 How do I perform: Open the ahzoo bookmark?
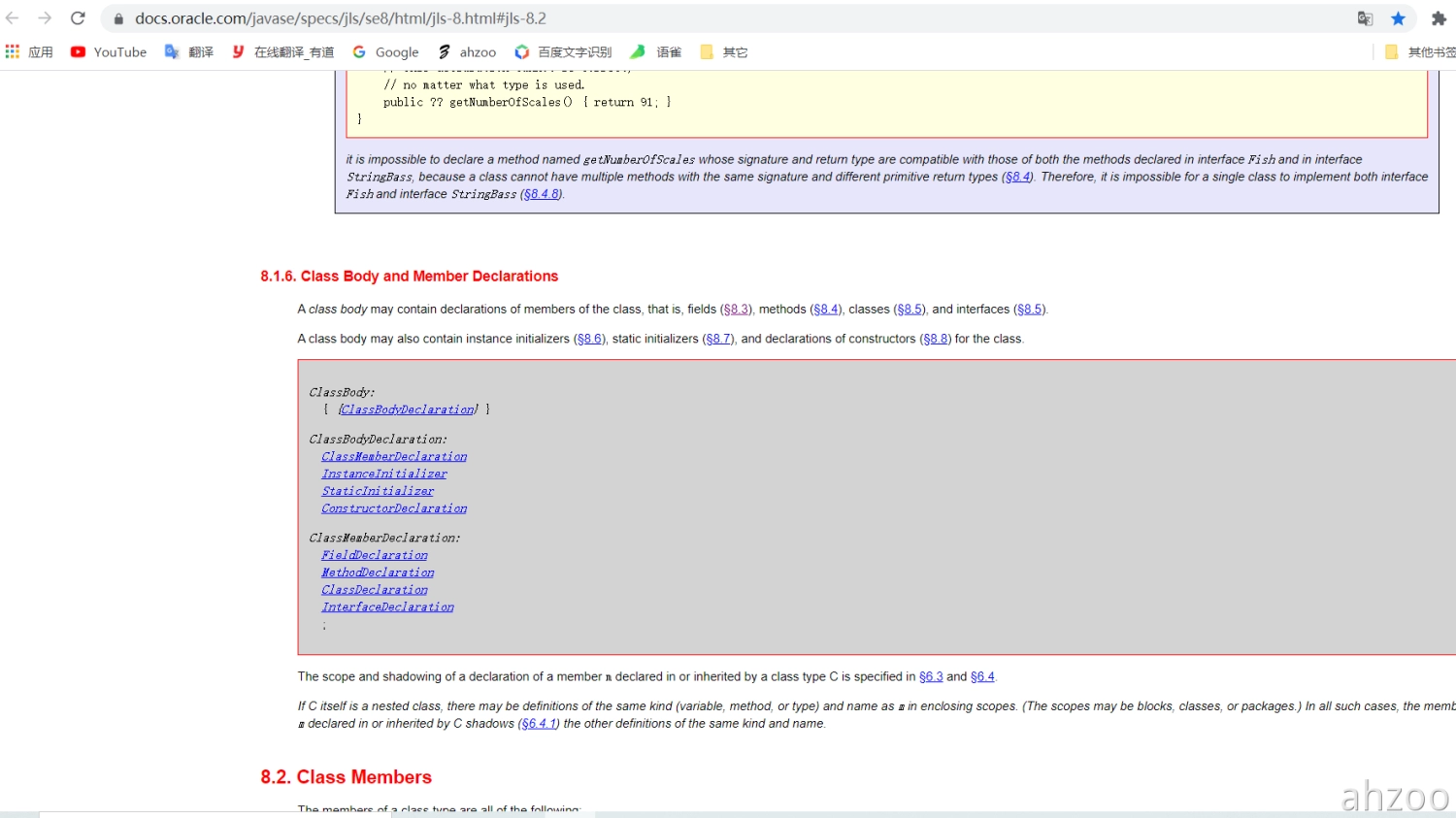pyautogui.click(x=467, y=52)
